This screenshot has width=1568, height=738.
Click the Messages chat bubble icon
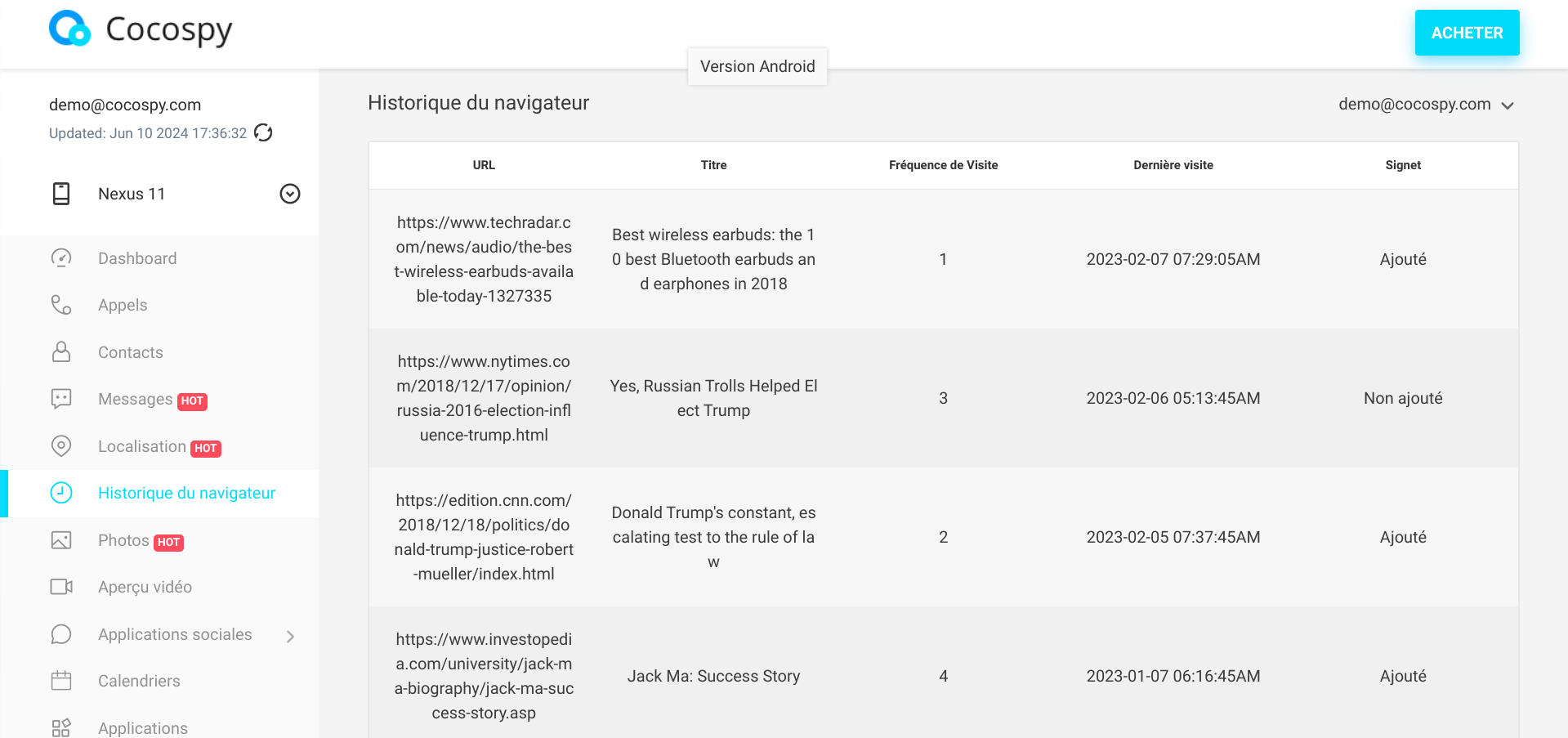click(x=61, y=399)
